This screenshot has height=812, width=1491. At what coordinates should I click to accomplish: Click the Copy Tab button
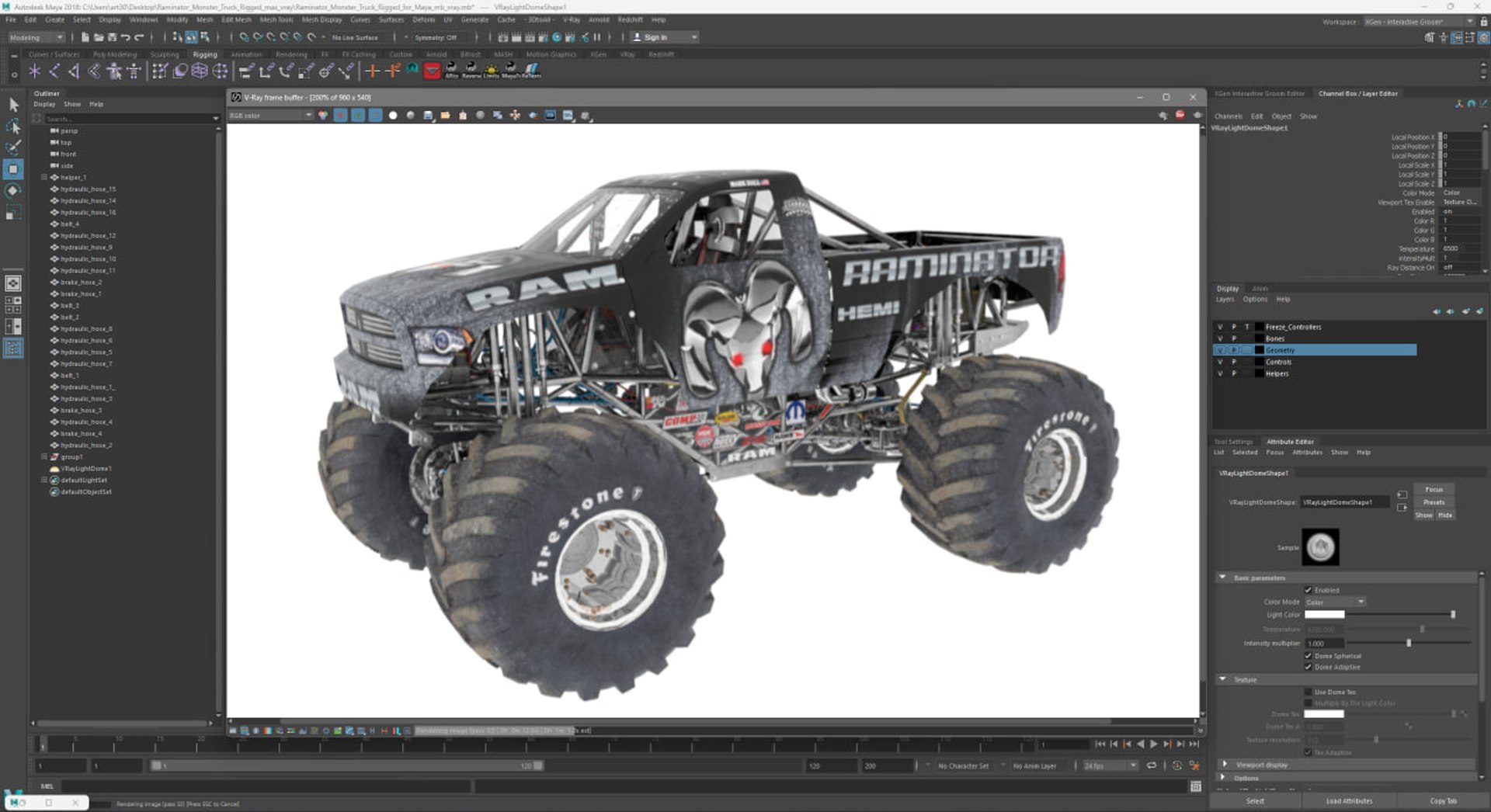pos(1443,801)
